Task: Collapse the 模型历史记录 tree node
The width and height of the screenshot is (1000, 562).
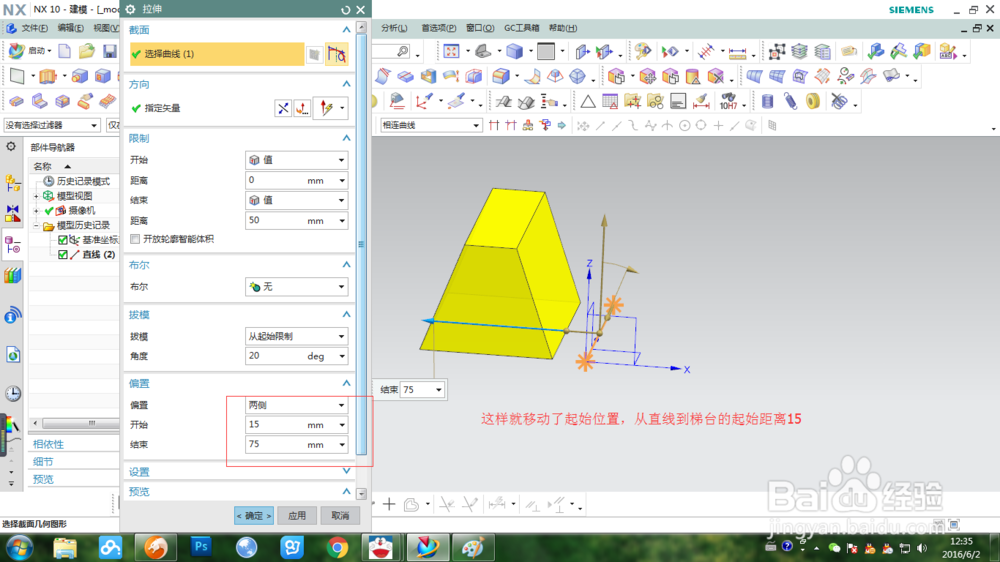Action: [36, 225]
